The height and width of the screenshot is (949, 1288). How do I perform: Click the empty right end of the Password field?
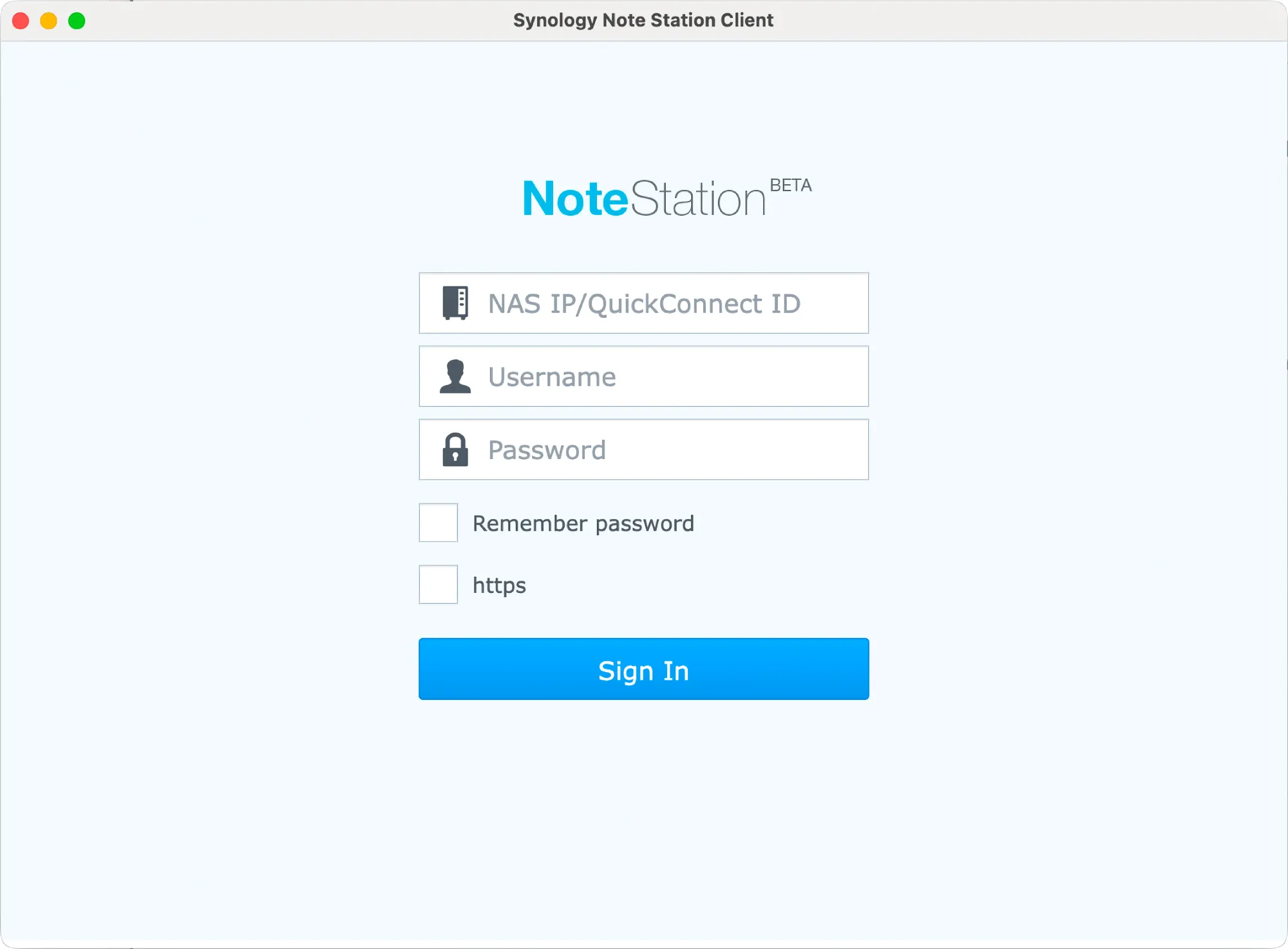click(x=824, y=449)
